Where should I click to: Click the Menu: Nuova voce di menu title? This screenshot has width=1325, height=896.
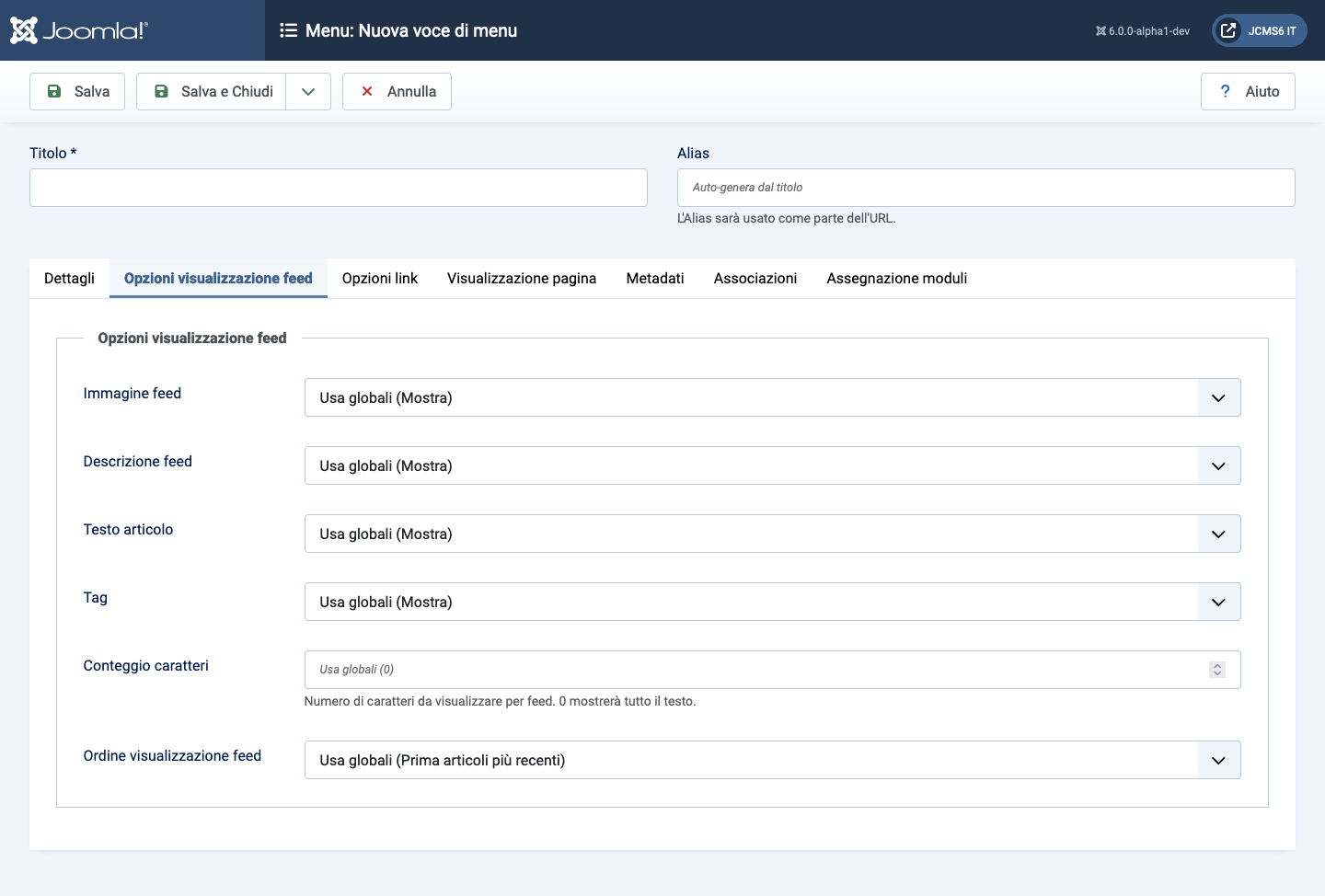point(411,30)
